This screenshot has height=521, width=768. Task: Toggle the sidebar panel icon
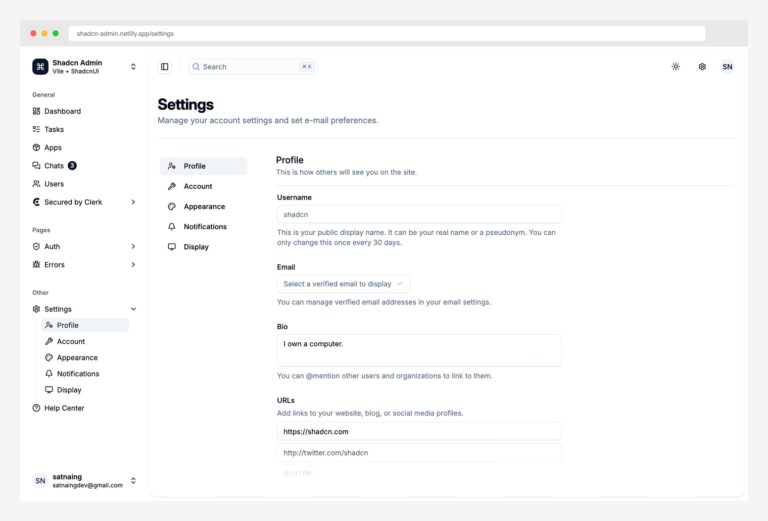(165, 67)
